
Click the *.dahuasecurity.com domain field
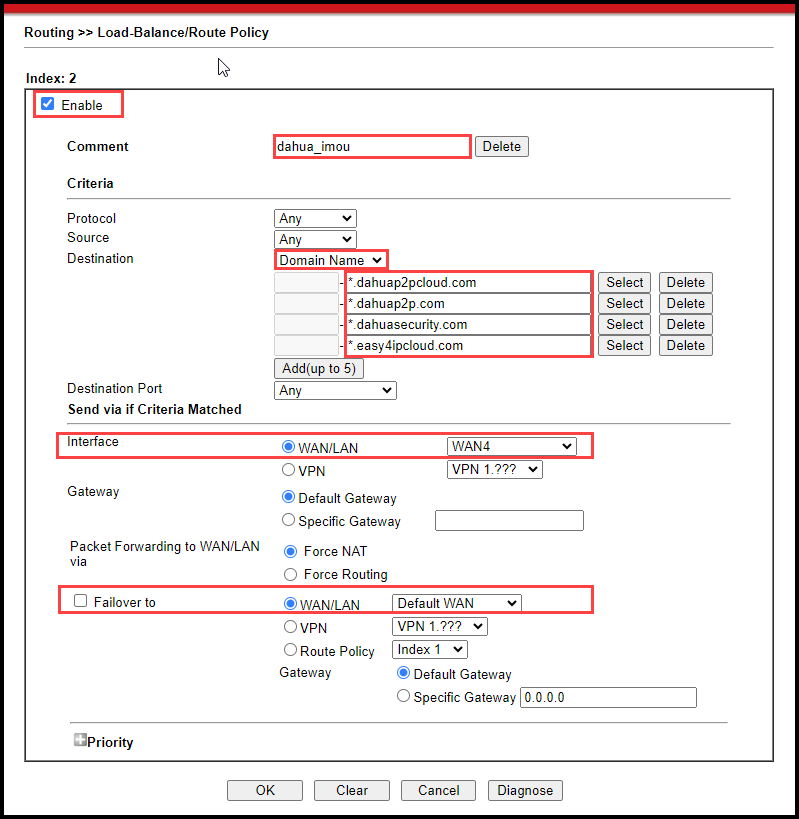pyautogui.click(x=468, y=324)
